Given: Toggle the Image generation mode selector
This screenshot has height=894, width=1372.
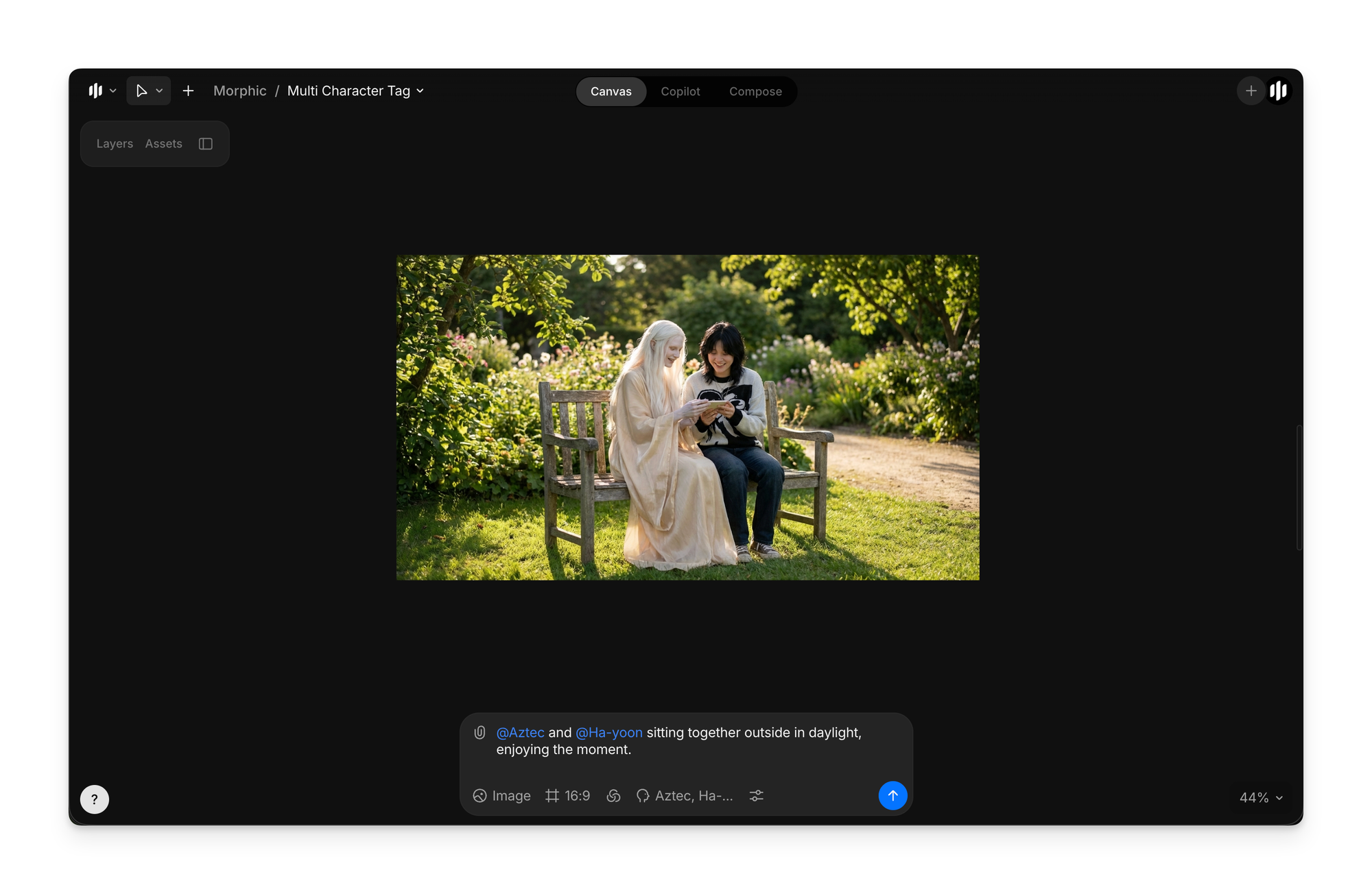Looking at the screenshot, I should [501, 796].
